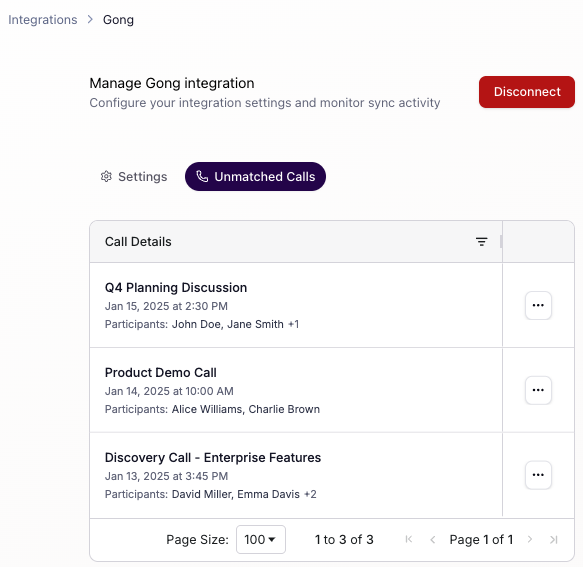Click the date Jan 14, 2025 at 10:00 AM

click(169, 391)
